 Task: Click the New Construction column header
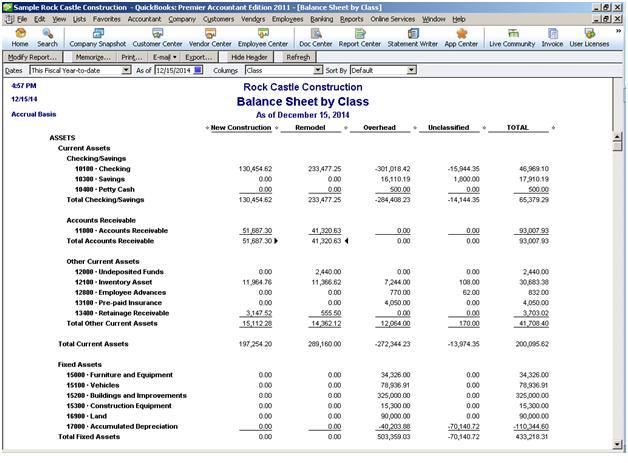[x=241, y=127]
